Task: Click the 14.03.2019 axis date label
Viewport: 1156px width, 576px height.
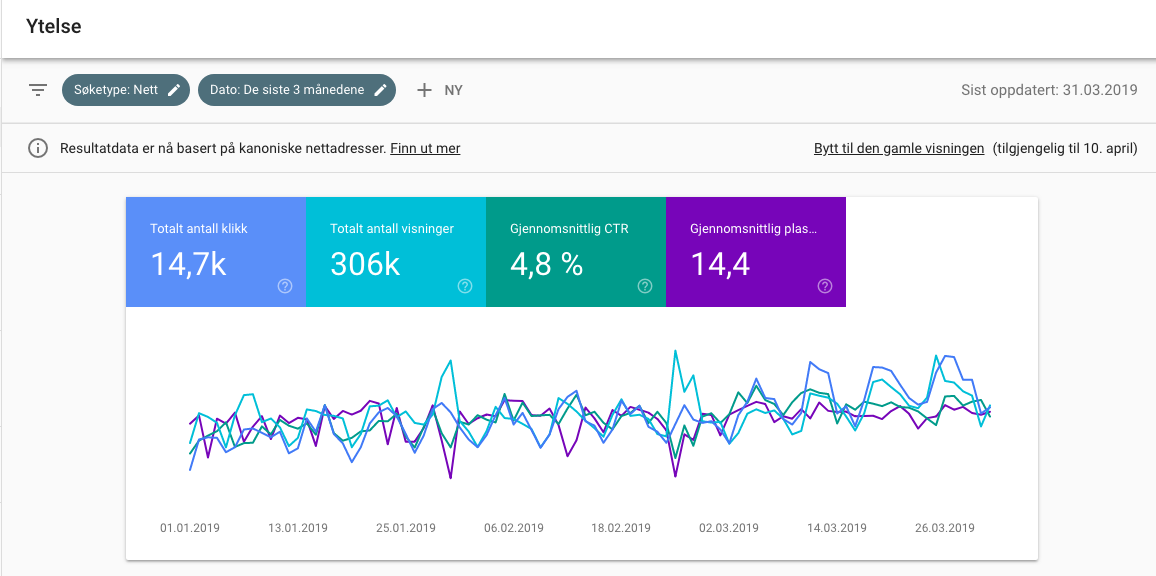Action: 837,528
